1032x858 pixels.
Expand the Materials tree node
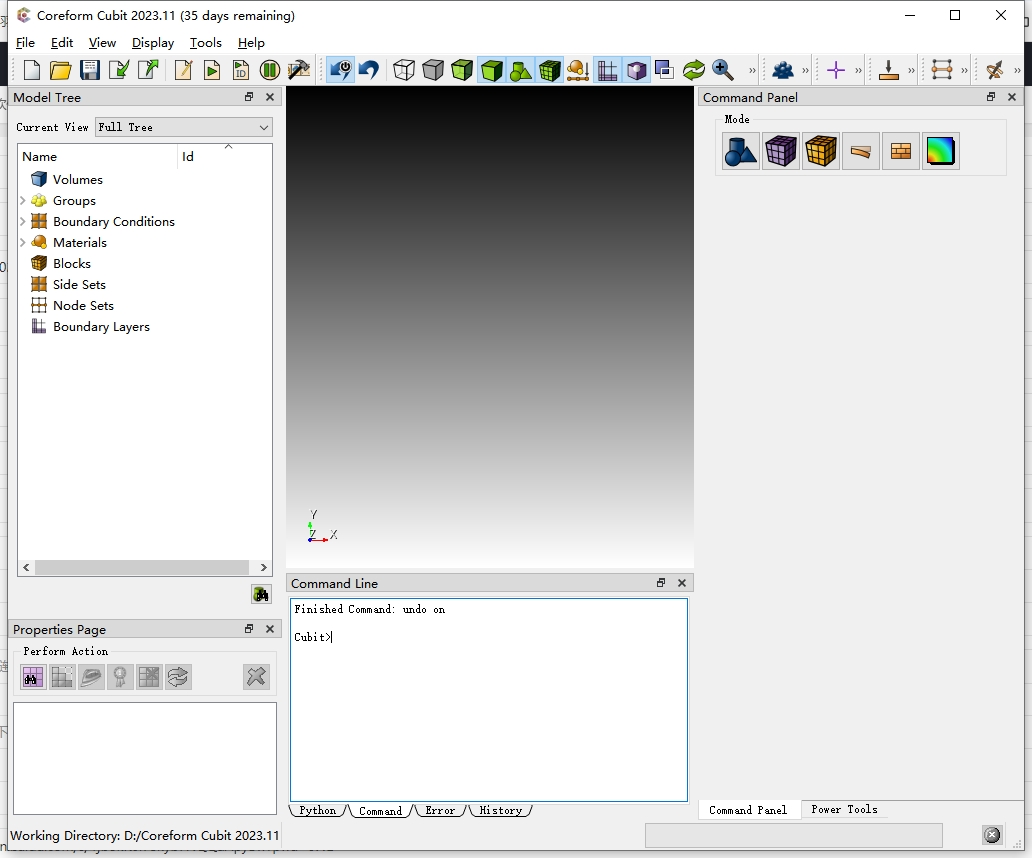pyautogui.click(x=22, y=242)
